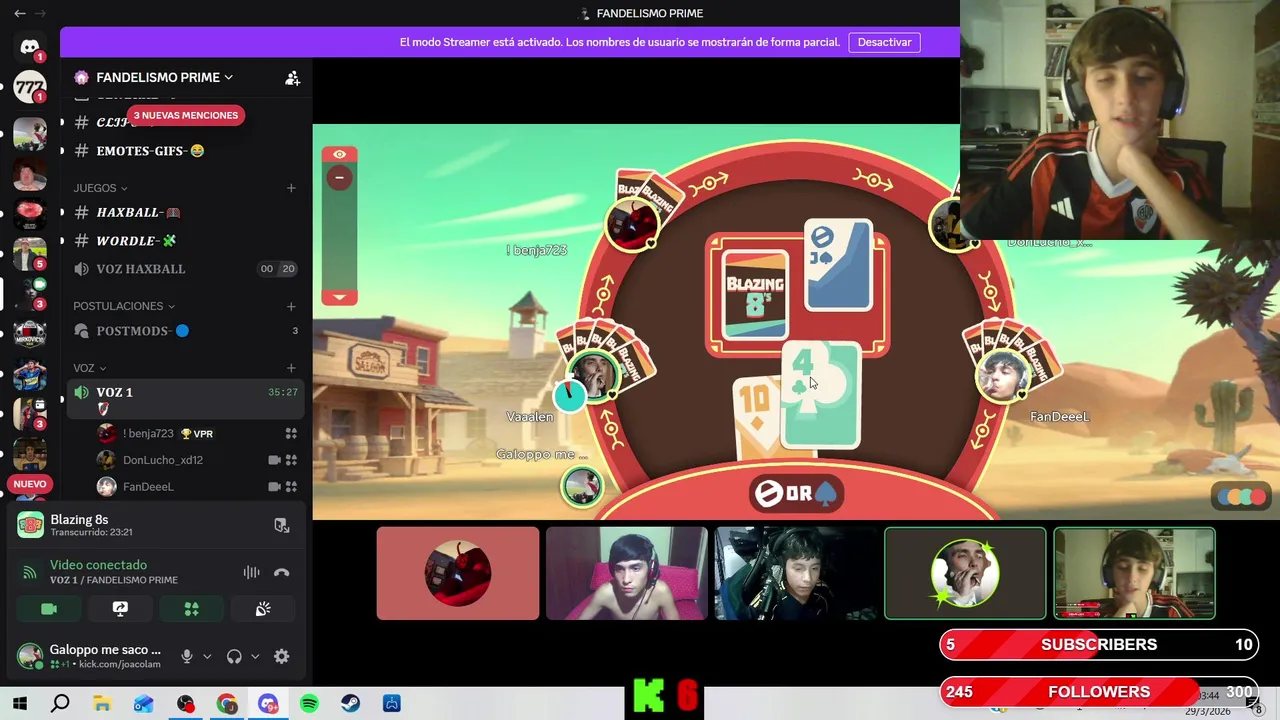This screenshot has height=720, width=1280.
Task: Select the highlighted smoking avatar video tile
Action: pyautogui.click(x=965, y=573)
